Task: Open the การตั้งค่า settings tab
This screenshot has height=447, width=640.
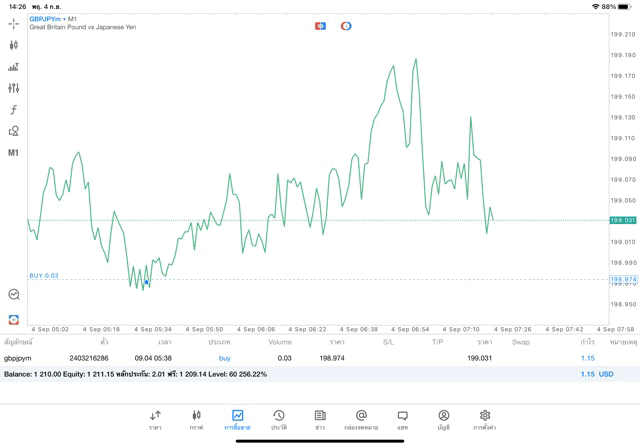Action: pos(485,419)
